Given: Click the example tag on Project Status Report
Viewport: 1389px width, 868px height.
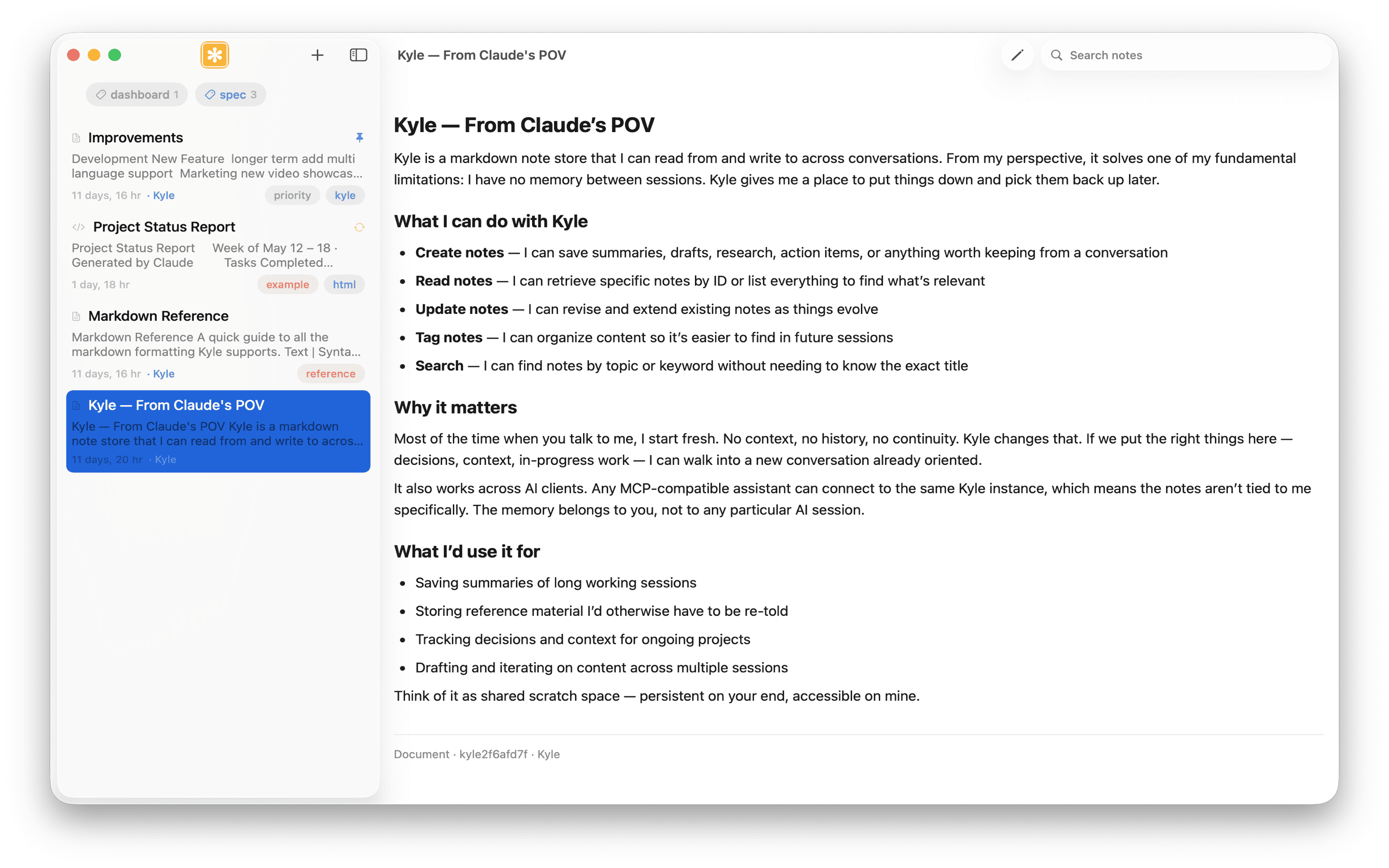Looking at the screenshot, I should click(287, 285).
